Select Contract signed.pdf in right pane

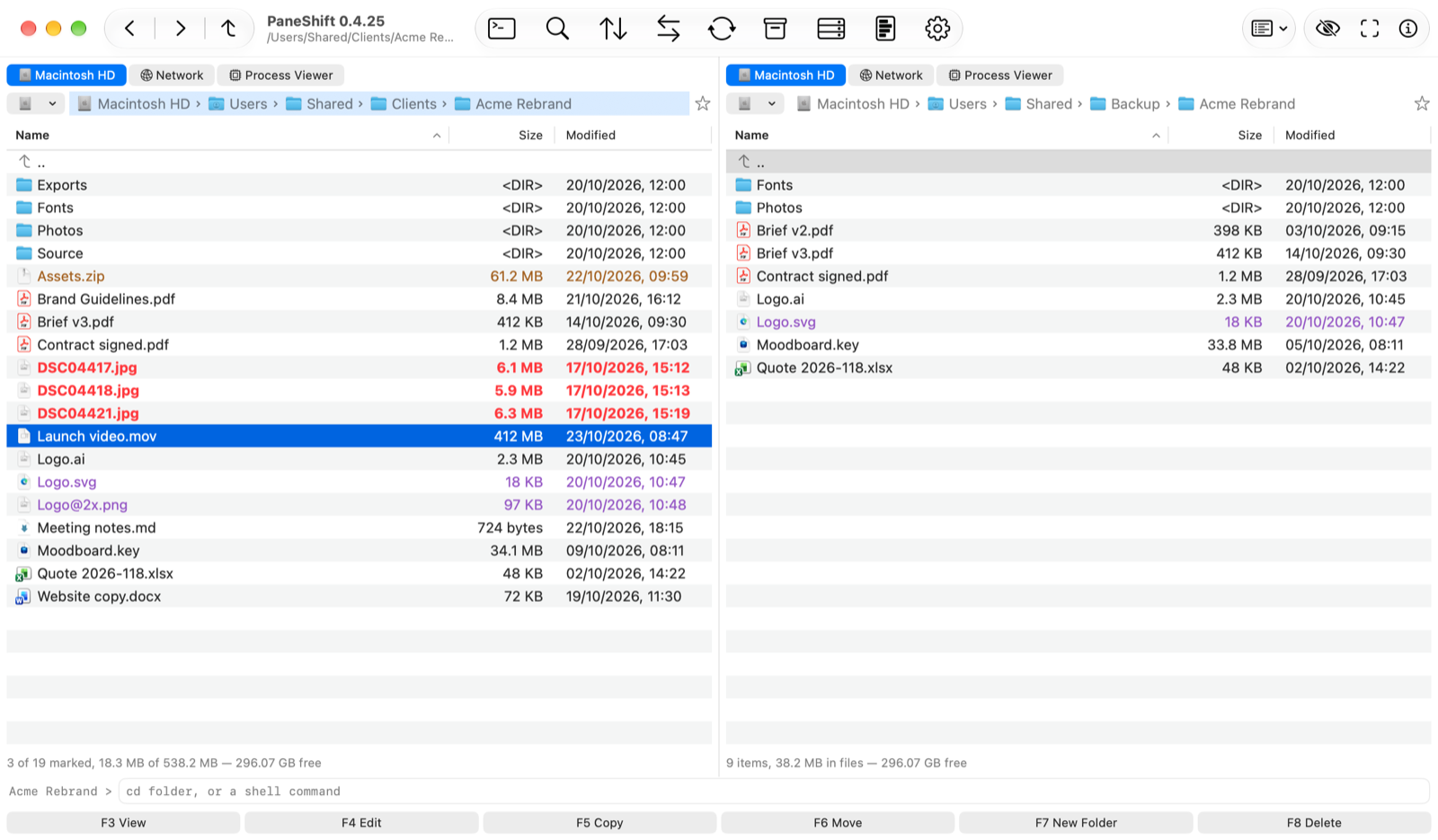[1078, 277]
